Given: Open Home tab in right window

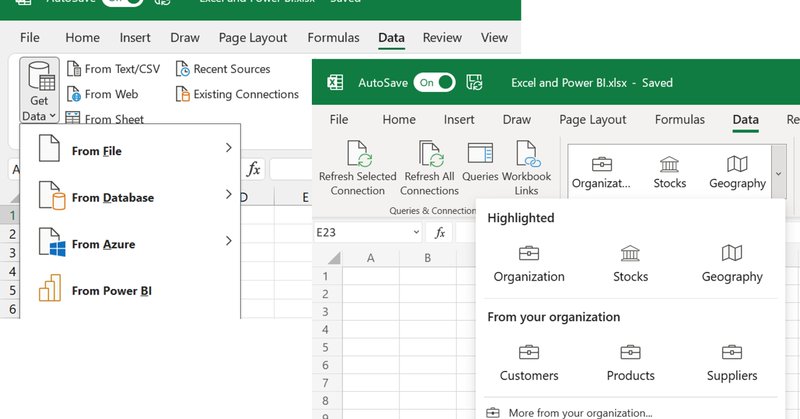Looking at the screenshot, I should pos(399,119).
